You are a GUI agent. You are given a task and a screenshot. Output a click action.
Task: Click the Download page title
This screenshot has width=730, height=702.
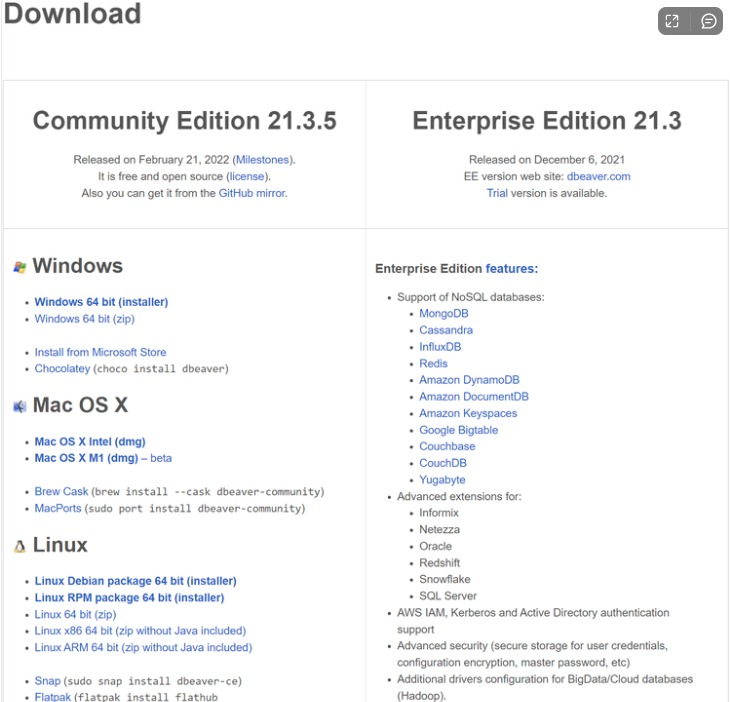(72, 13)
